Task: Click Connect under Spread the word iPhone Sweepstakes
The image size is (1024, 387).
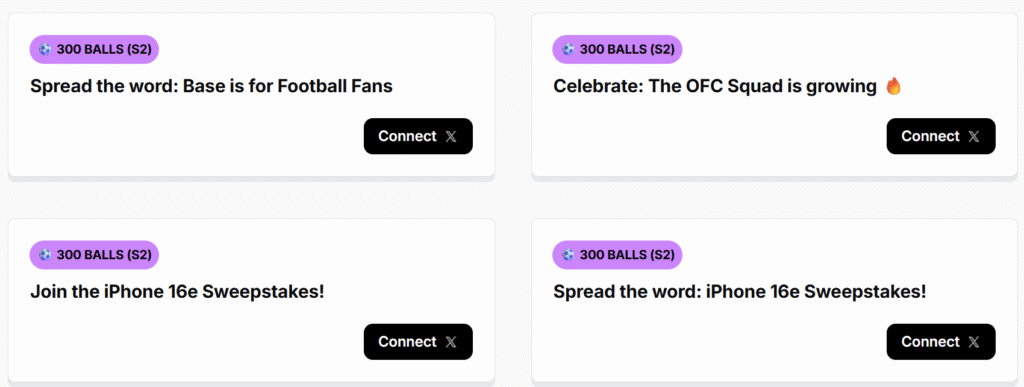Action: (x=941, y=342)
